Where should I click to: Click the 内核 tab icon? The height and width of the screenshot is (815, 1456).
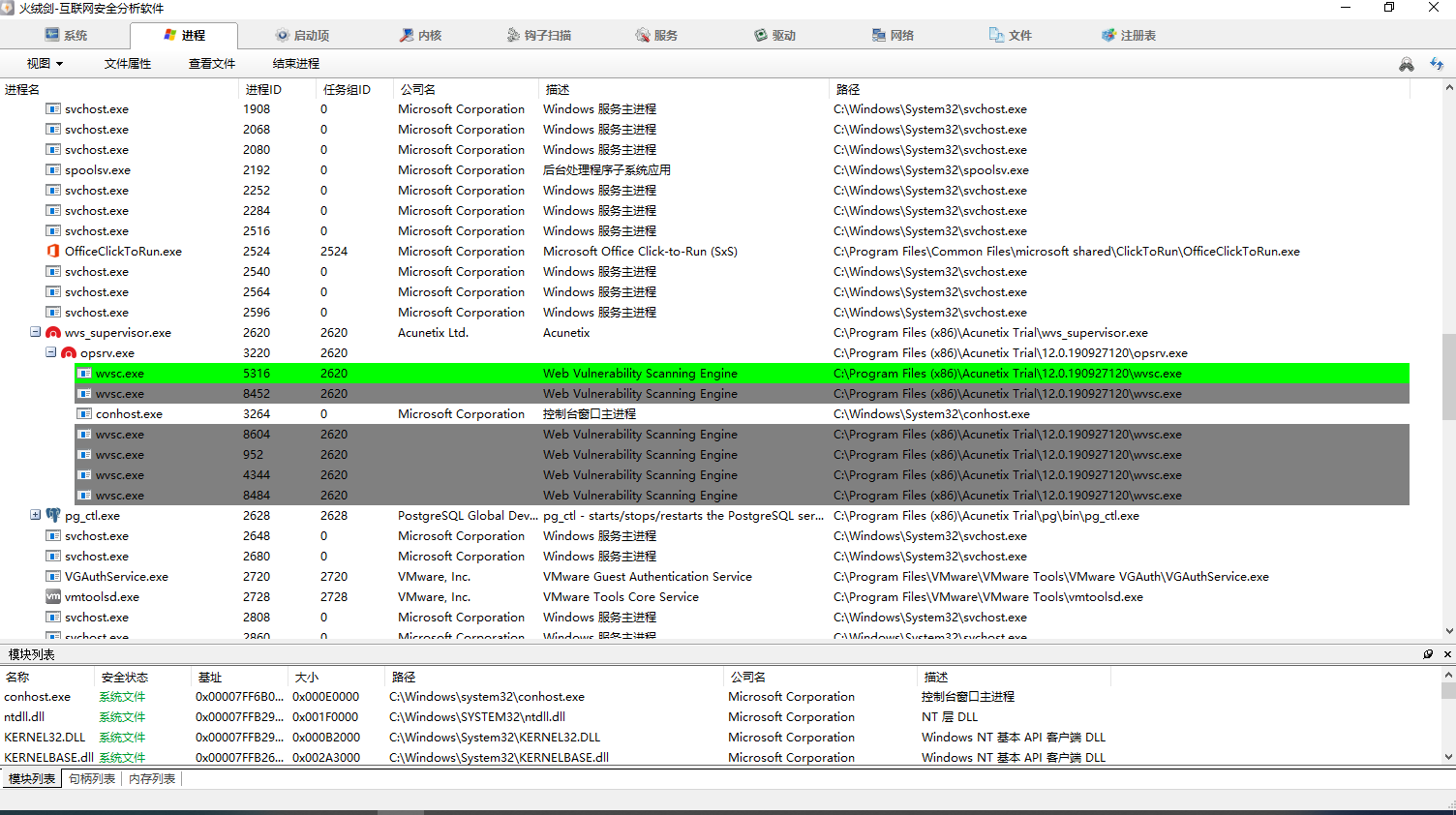(x=407, y=35)
